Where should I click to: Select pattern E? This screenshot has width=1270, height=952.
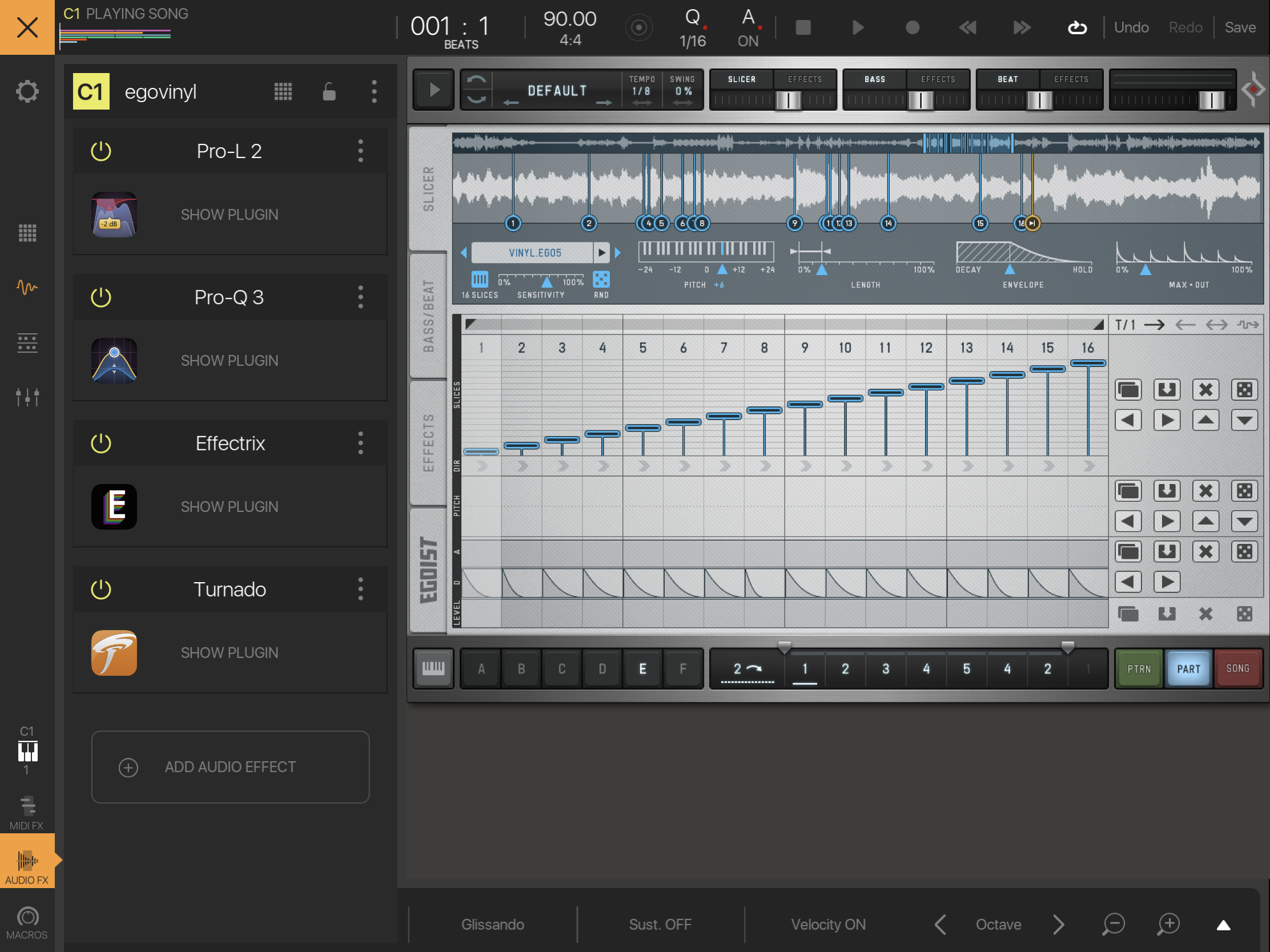[x=642, y=668]
